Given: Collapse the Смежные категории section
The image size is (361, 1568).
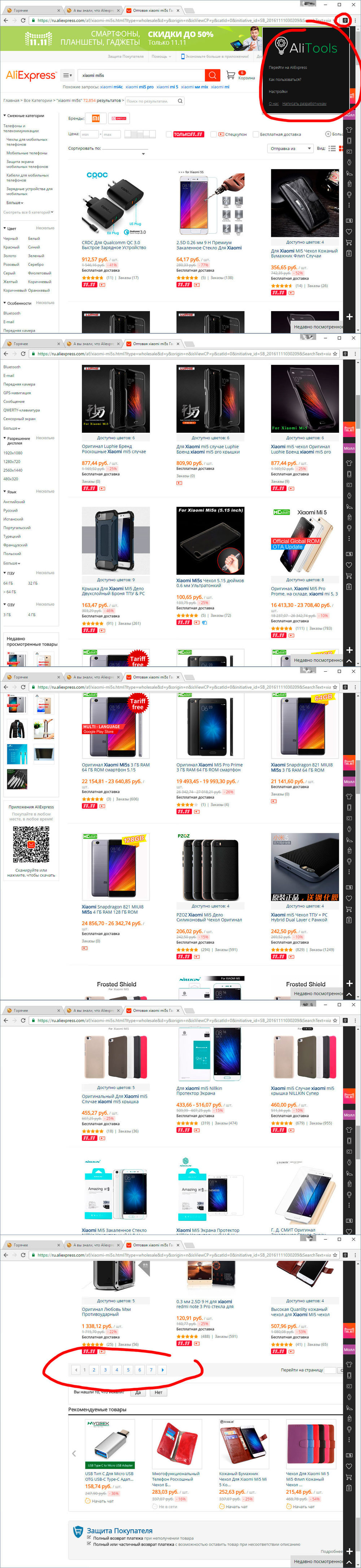Looking at the screenshot, I should point(24,115).
